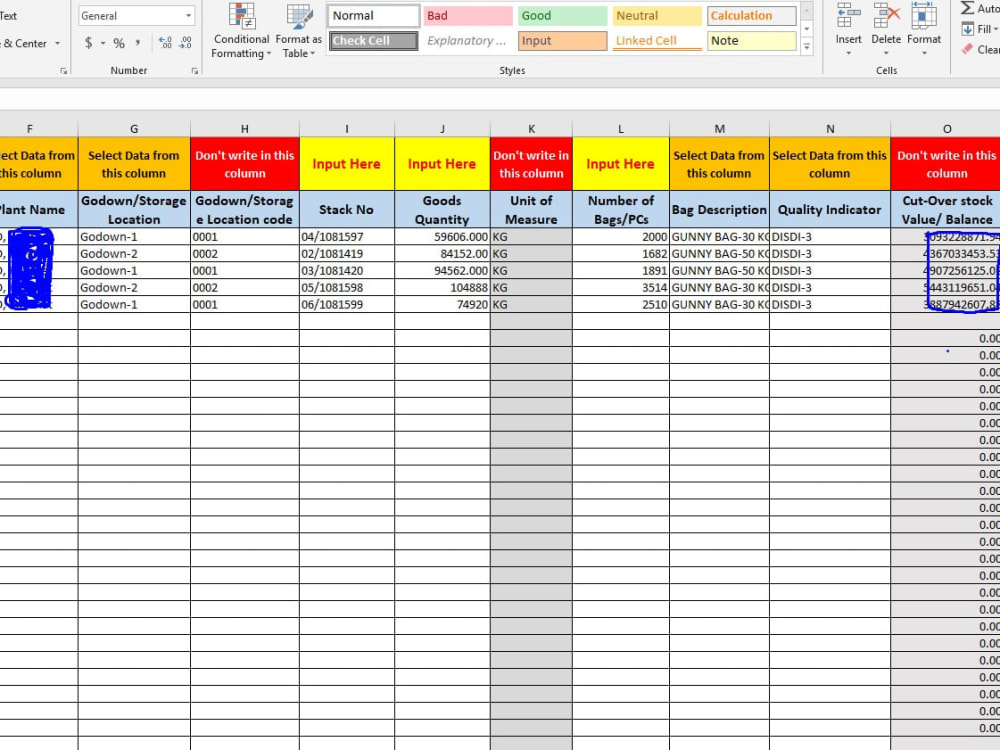This screenshot has height=750, width=1000.
Task: Select stack number 05/1081598 cell
Action: click(x=347, y=288)
